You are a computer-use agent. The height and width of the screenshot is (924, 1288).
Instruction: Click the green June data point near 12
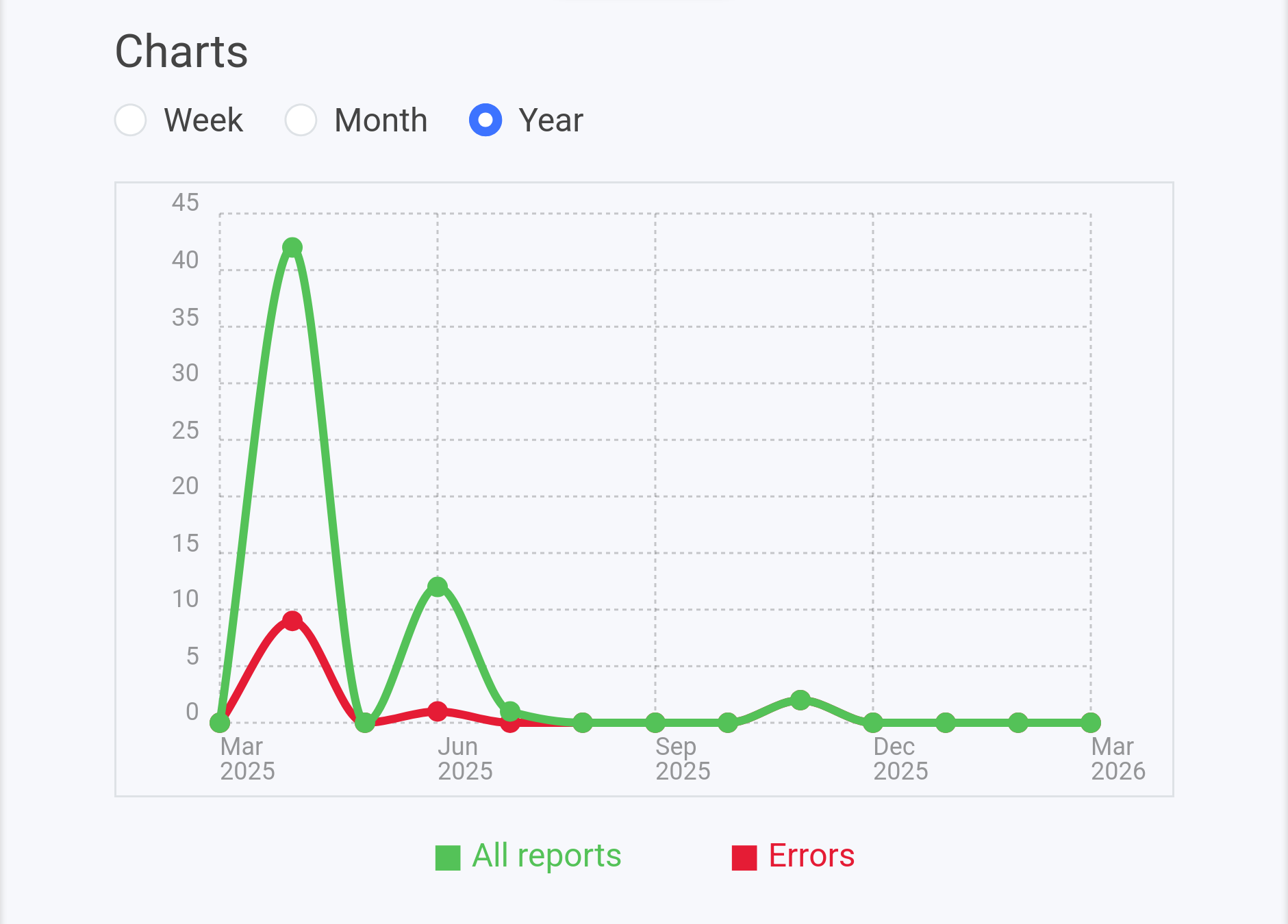tap(438, 585)
